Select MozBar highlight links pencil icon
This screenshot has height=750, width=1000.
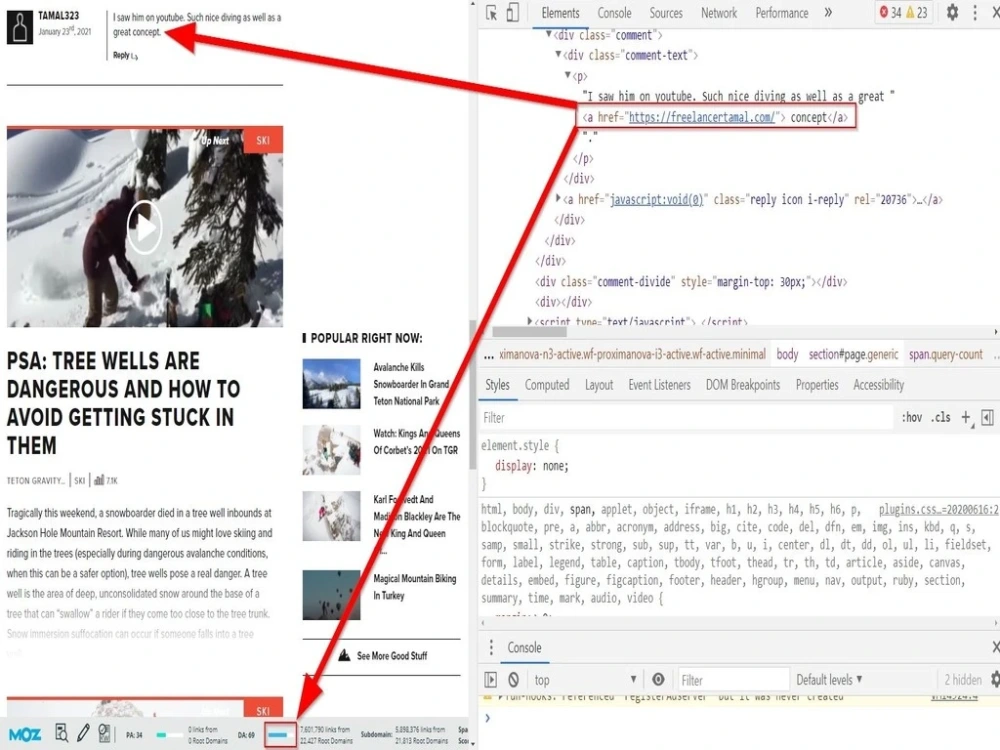[83, 733]
